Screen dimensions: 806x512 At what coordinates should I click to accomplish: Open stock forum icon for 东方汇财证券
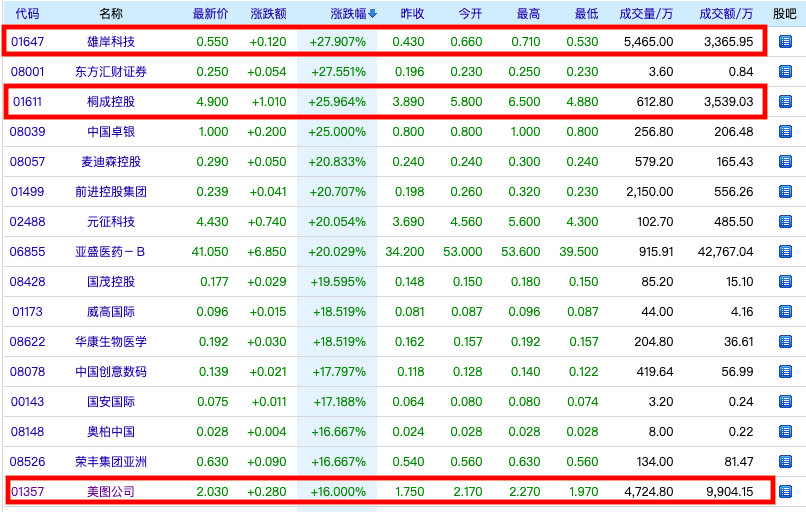click(x=785, y=71)
